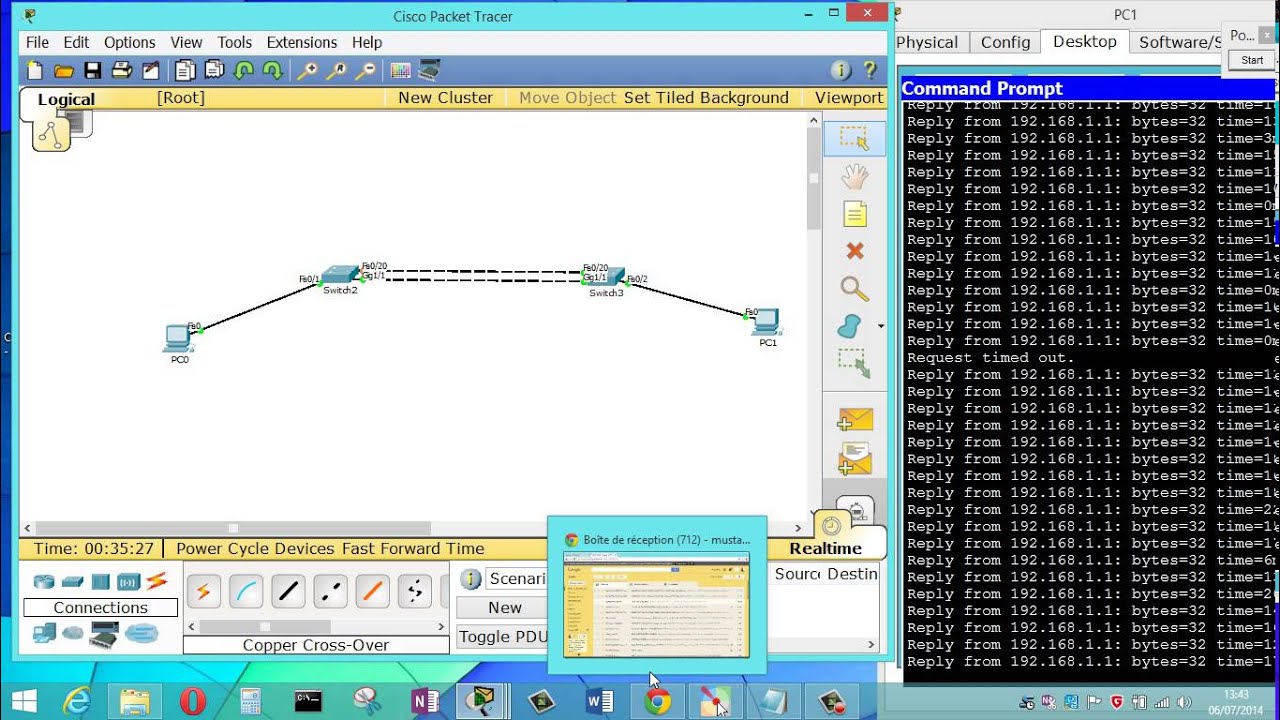Select the Draw Polygon shape tool
The image size is (1280, 720).
tap(849, 326)
